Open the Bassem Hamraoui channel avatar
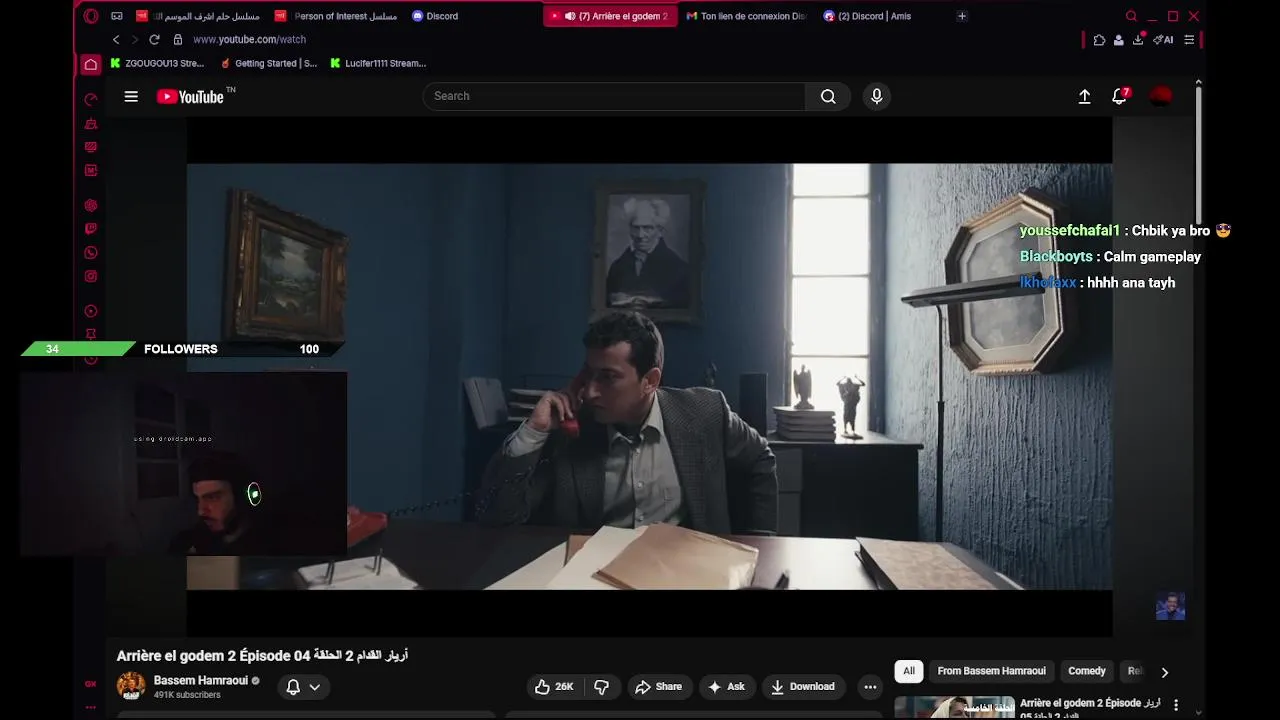1280x720 pixels. [x=131, y=686]
